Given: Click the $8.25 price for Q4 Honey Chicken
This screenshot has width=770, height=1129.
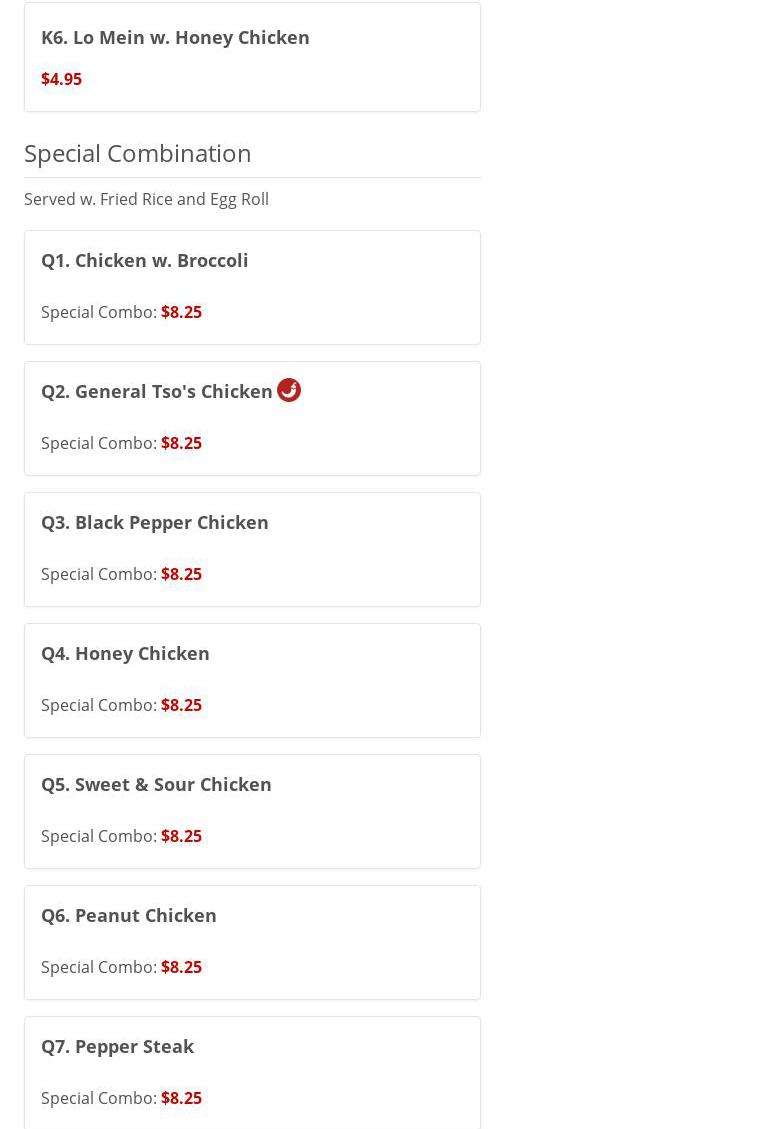Looking at the screenshot, I should (x=181, y=705).
